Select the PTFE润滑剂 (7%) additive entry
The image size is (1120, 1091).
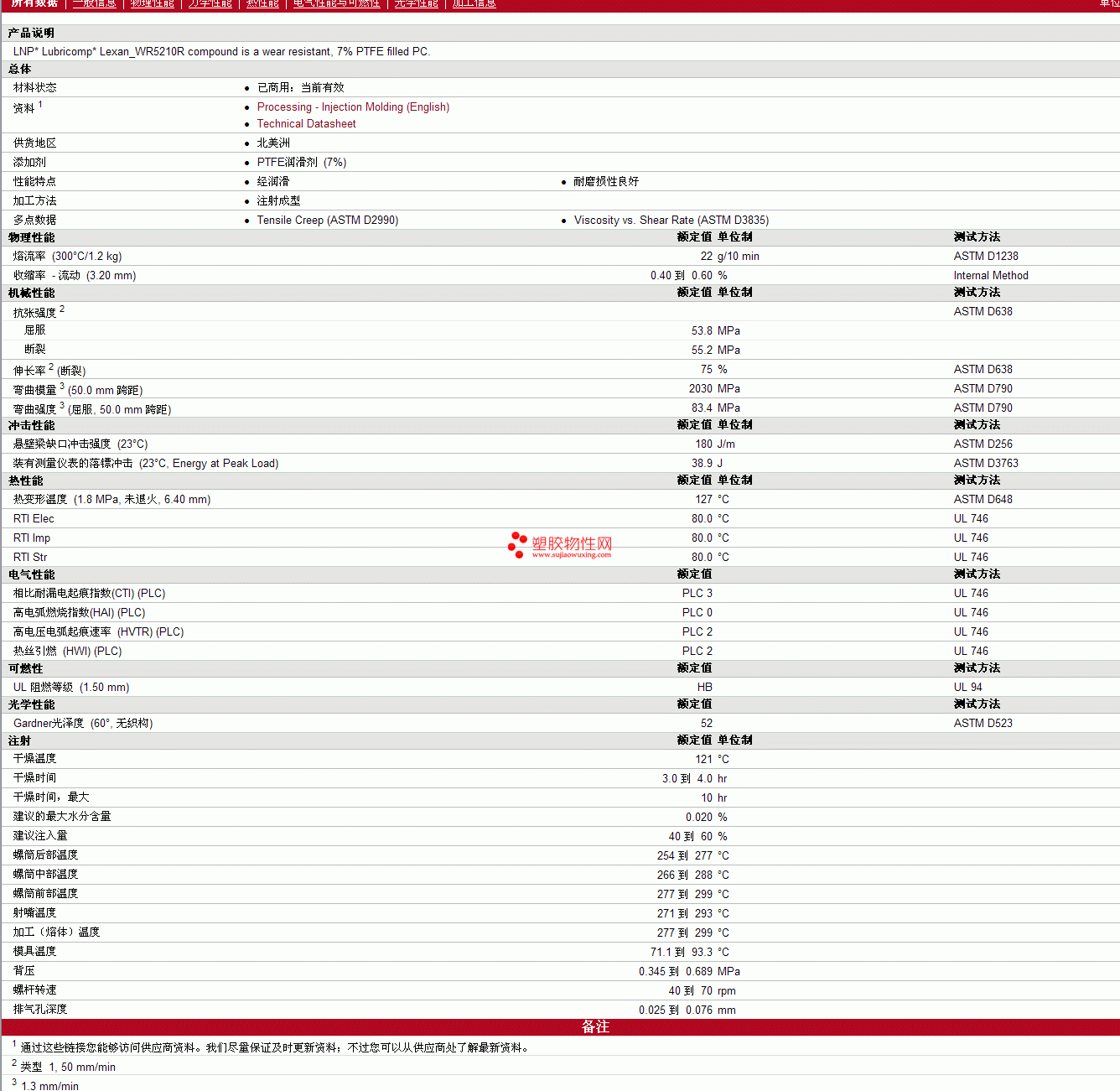(302, 163)
